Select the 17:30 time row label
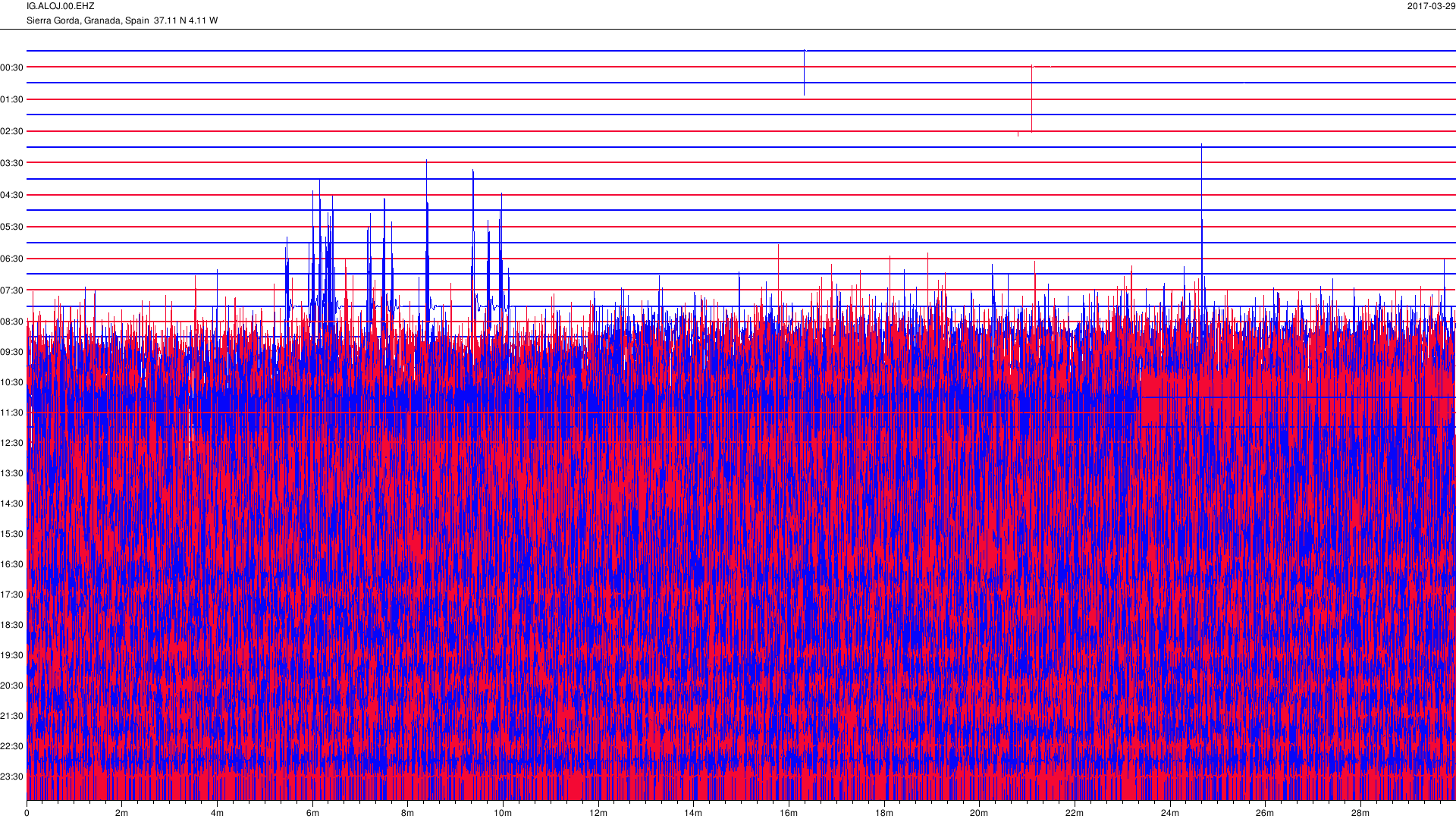Screen dimensions: 1456x819 [x=12, y=595]
